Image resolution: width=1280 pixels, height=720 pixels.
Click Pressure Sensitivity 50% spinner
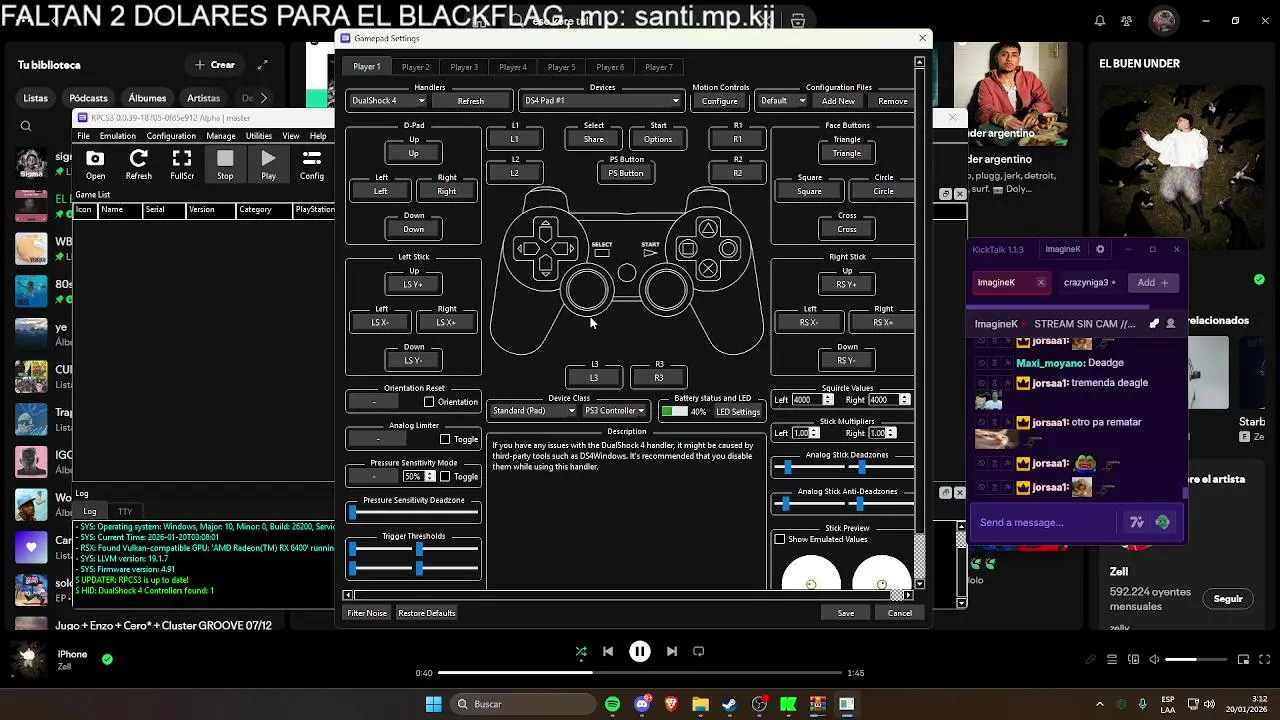[417, 476]
